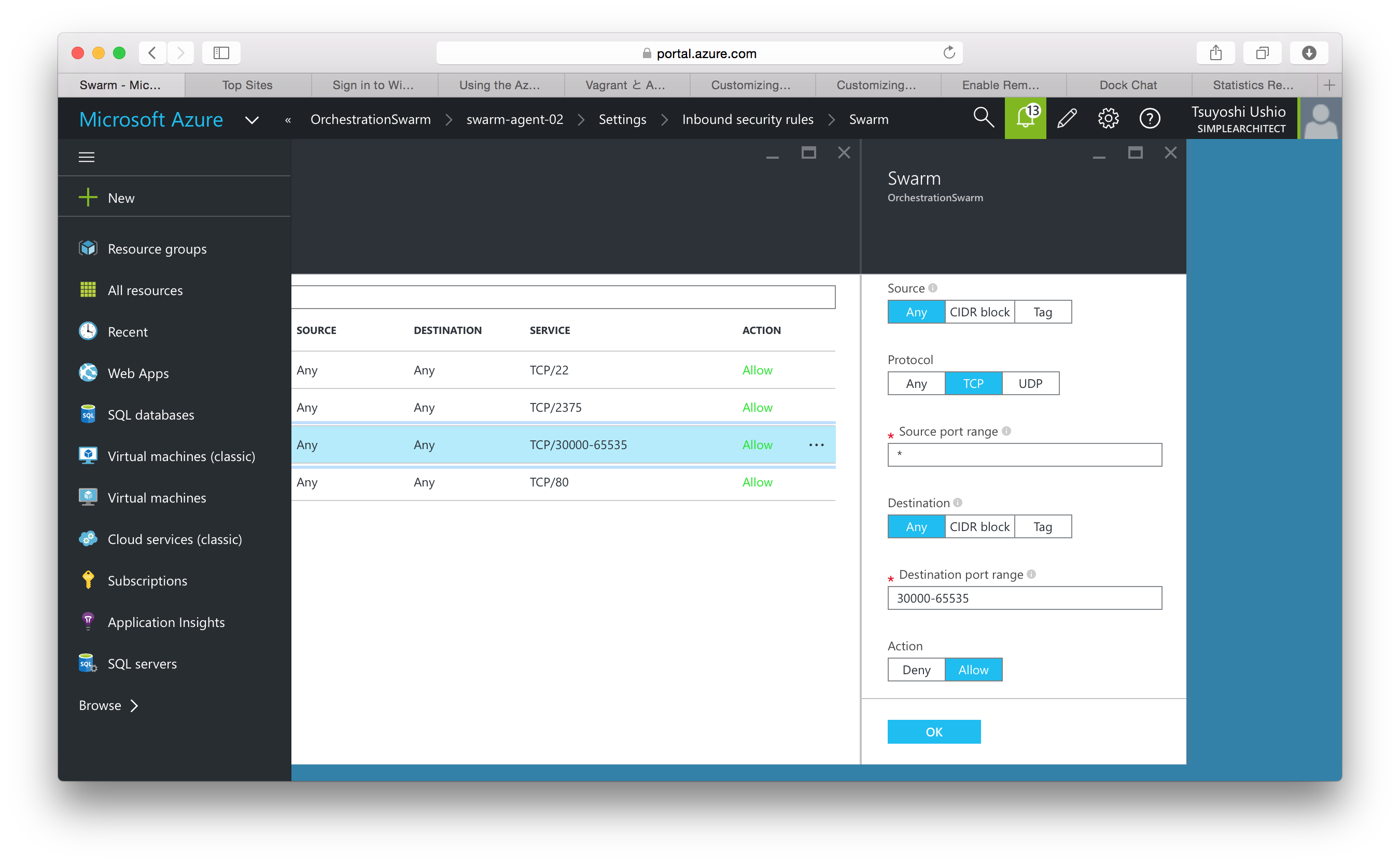The image size is (1400, 864).
Task: Open Resource groups cube icon
Action: (88, 248)
